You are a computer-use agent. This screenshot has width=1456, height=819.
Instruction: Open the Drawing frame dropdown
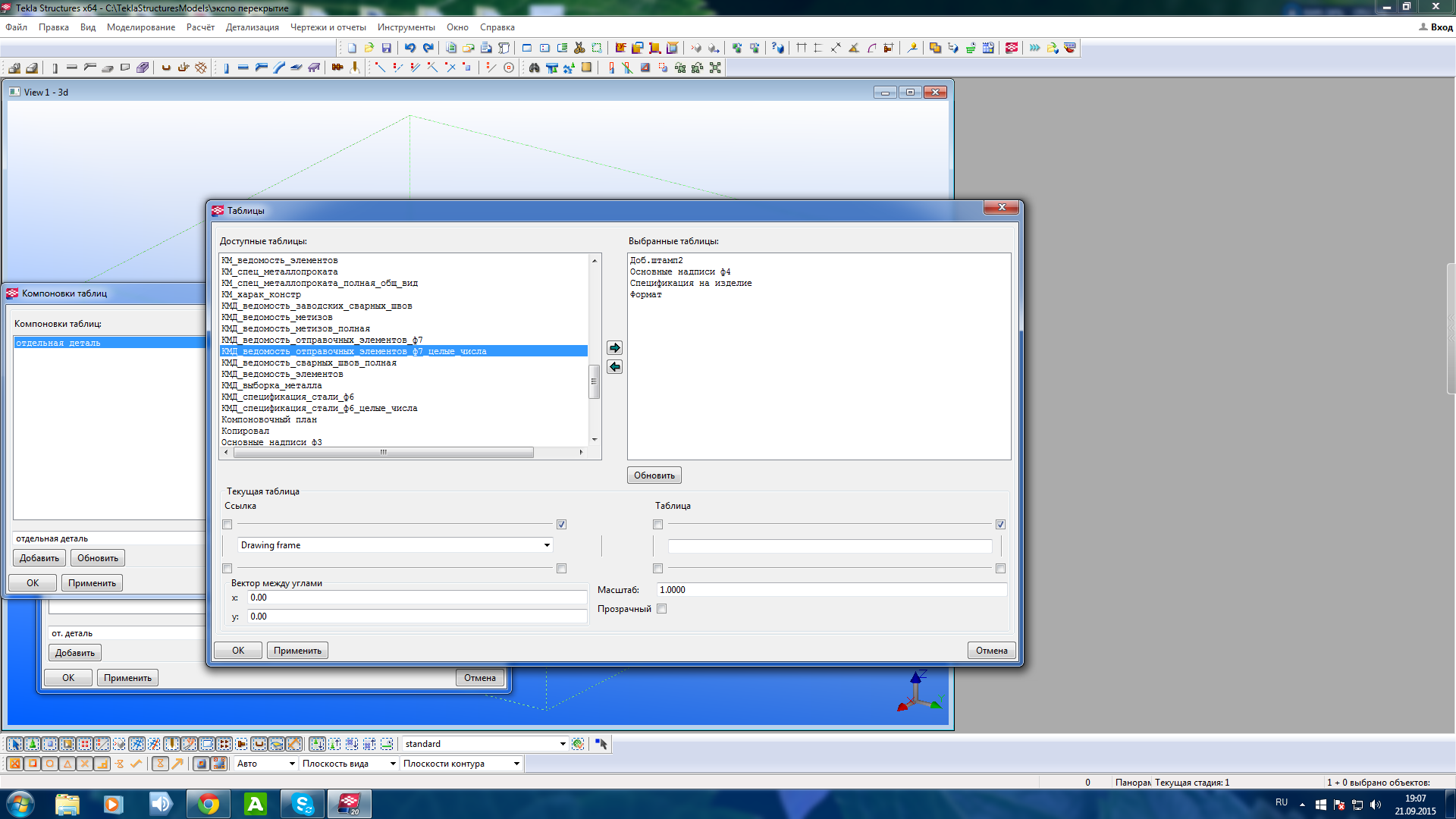click(x=547, y=545)
